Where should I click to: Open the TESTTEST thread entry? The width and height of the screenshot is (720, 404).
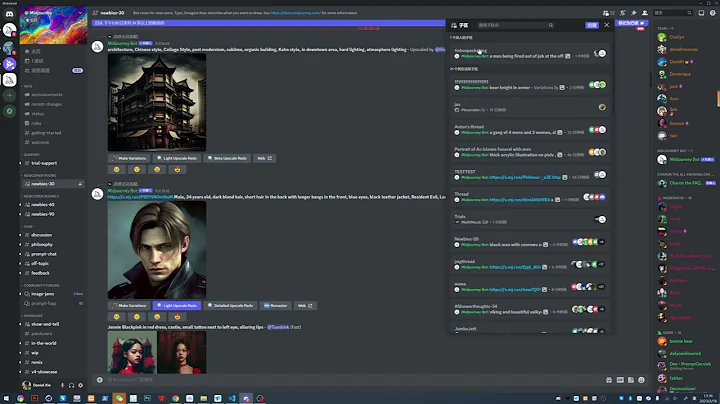click(530, 174)
